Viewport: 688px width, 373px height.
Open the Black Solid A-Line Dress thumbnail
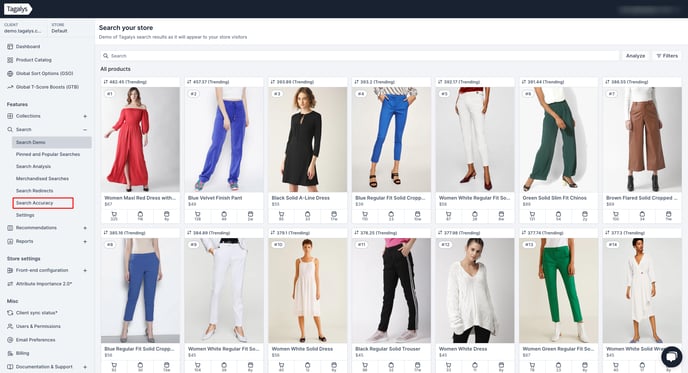(308, 139)
